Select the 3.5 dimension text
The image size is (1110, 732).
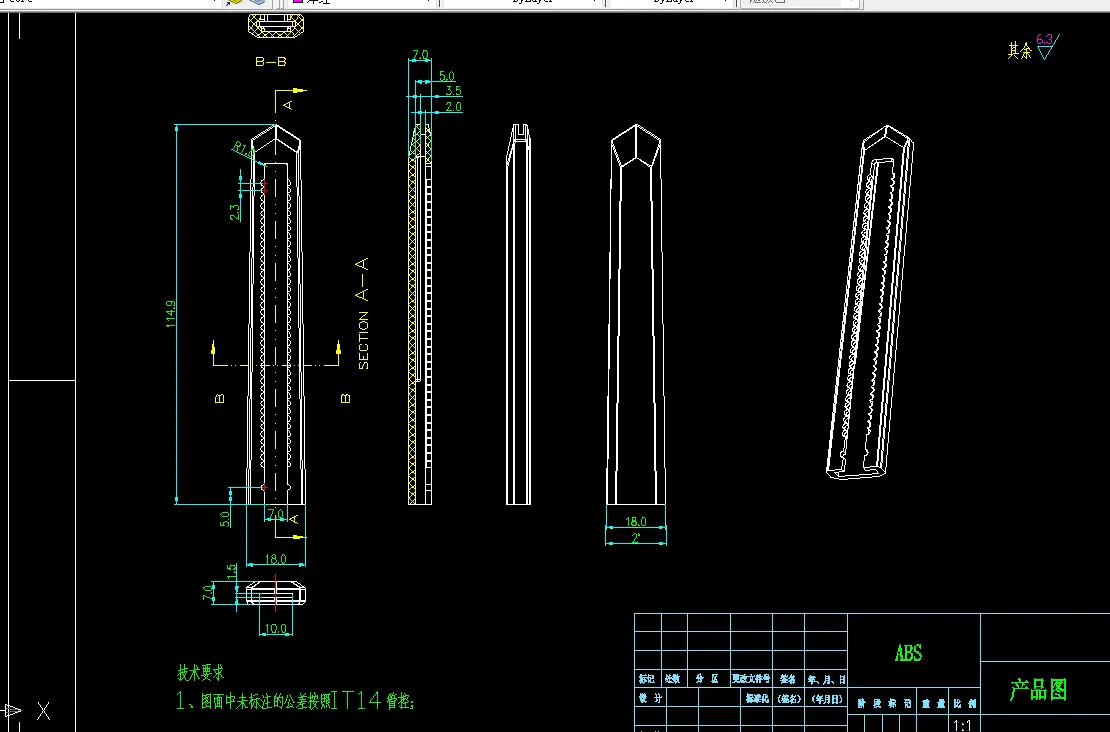(453, 91)
